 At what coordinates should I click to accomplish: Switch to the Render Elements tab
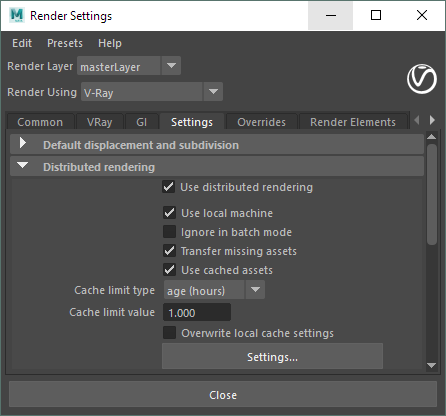coord(353,122)
